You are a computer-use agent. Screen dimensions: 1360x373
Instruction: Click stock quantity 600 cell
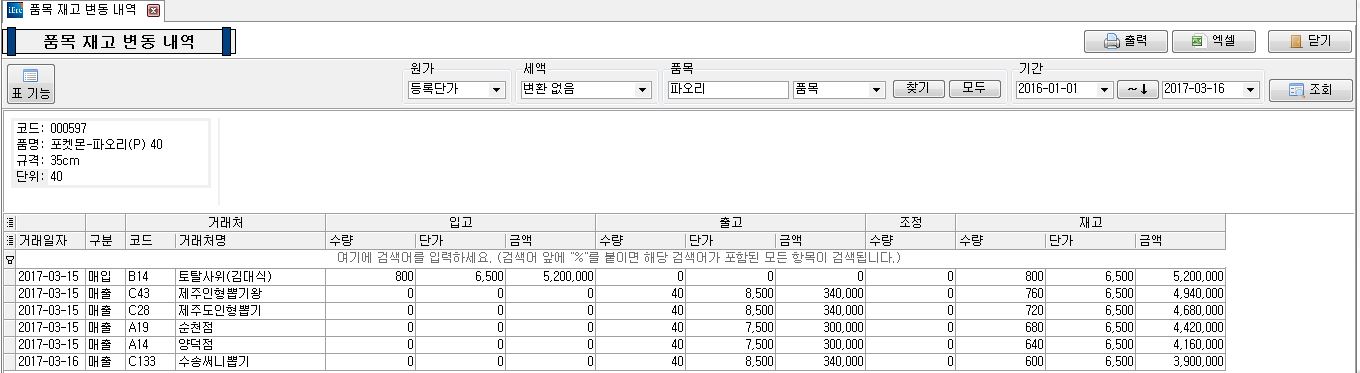1000,361
